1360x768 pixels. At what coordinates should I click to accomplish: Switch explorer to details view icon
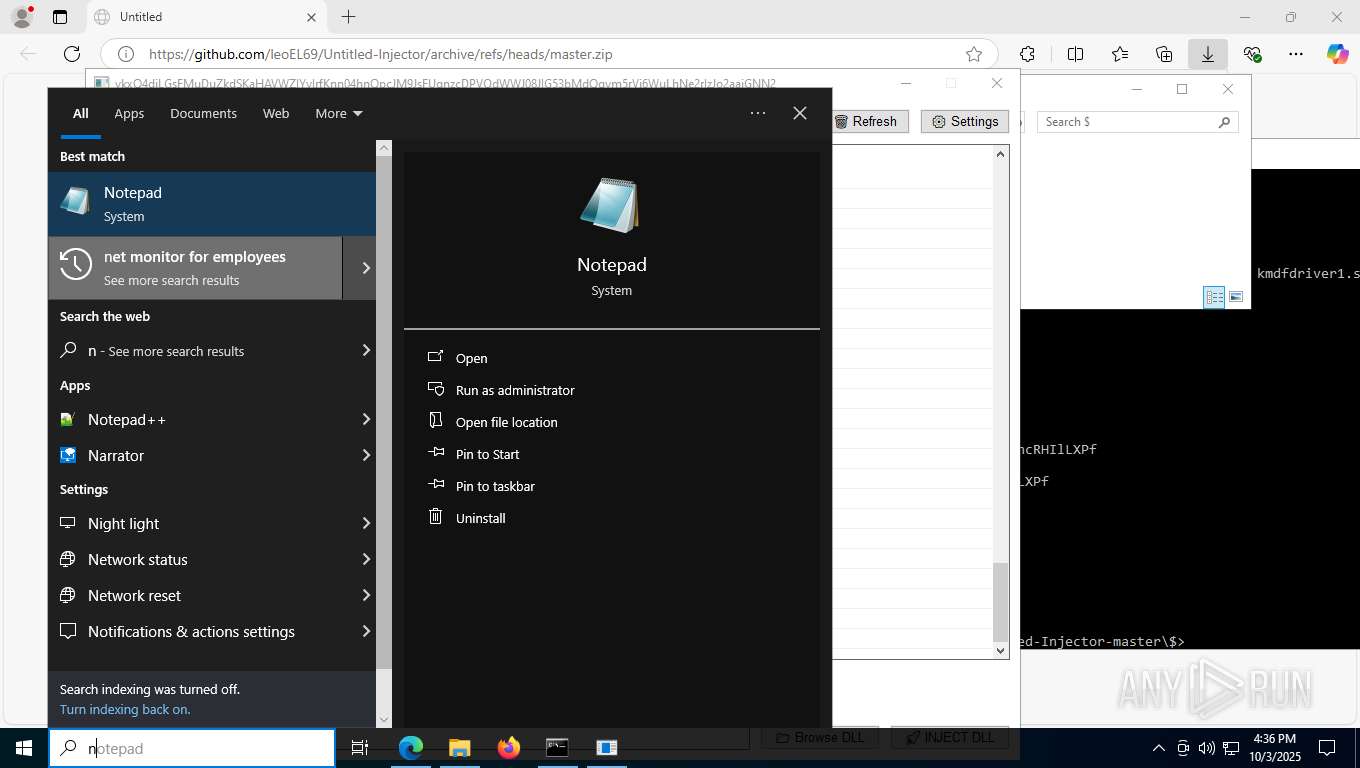pyautogui.click(x=1214, y=297)
